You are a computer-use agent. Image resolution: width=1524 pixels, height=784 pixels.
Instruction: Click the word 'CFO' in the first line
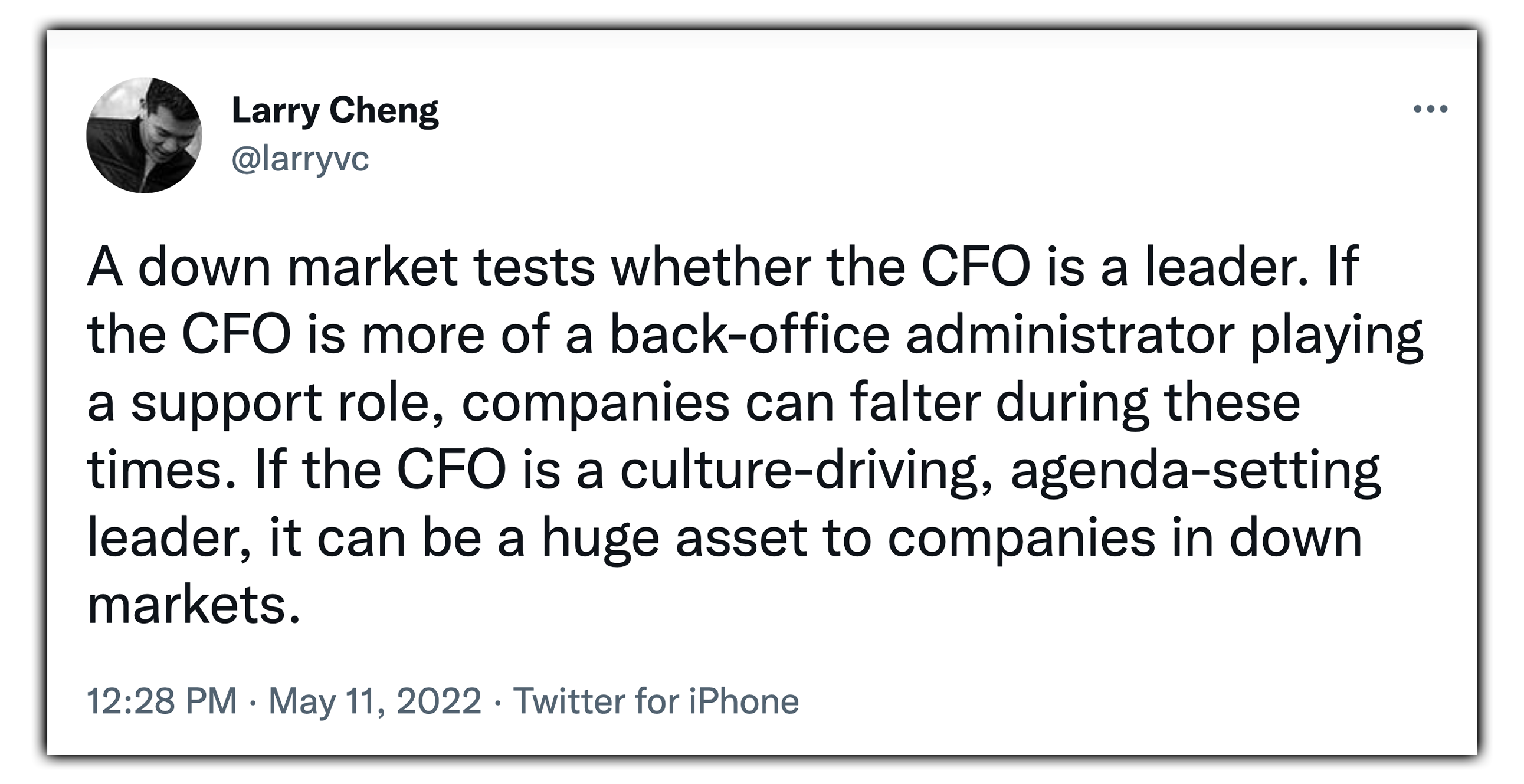pos(976,266)
